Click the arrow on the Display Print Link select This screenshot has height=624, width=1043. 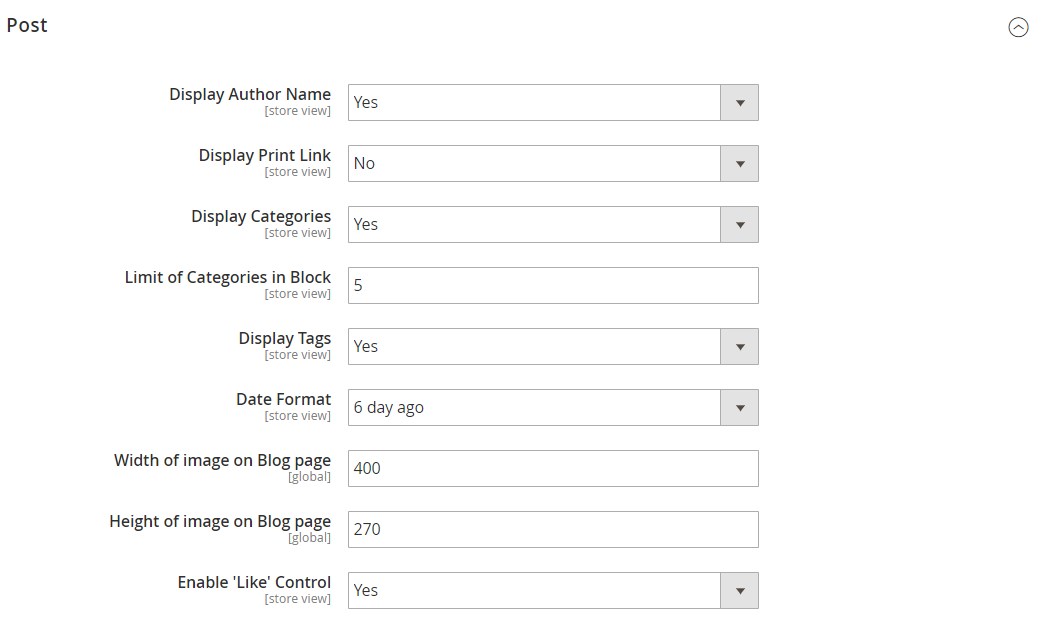[x=740, y=164]
